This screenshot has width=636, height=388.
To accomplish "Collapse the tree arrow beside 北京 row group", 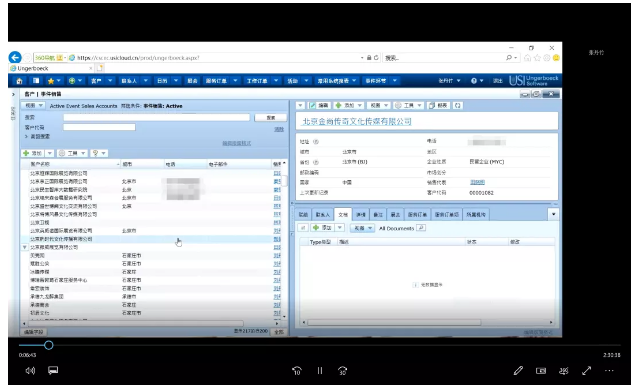I will coord(24,247).
